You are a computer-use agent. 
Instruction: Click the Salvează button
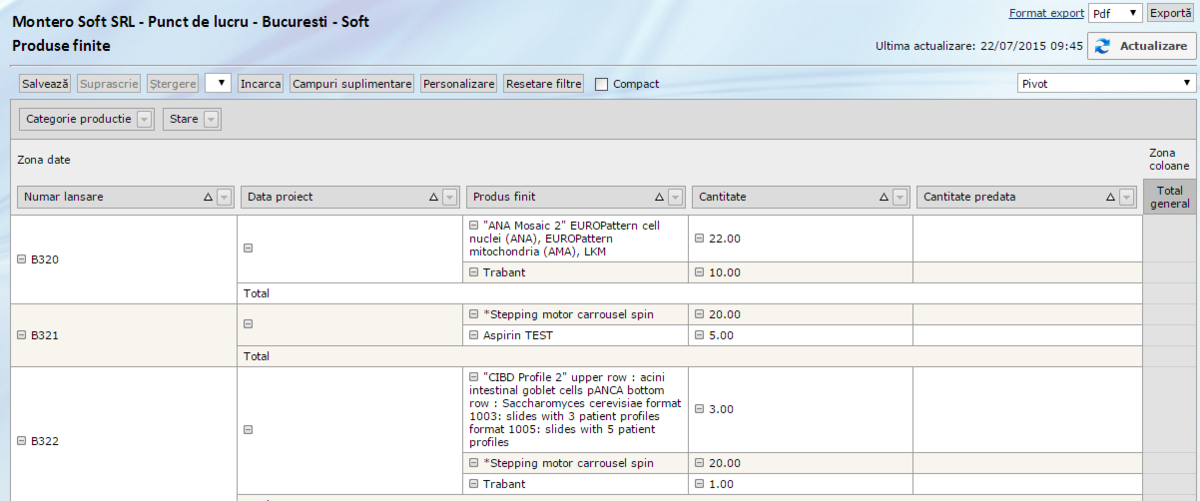tap(46, 84)
